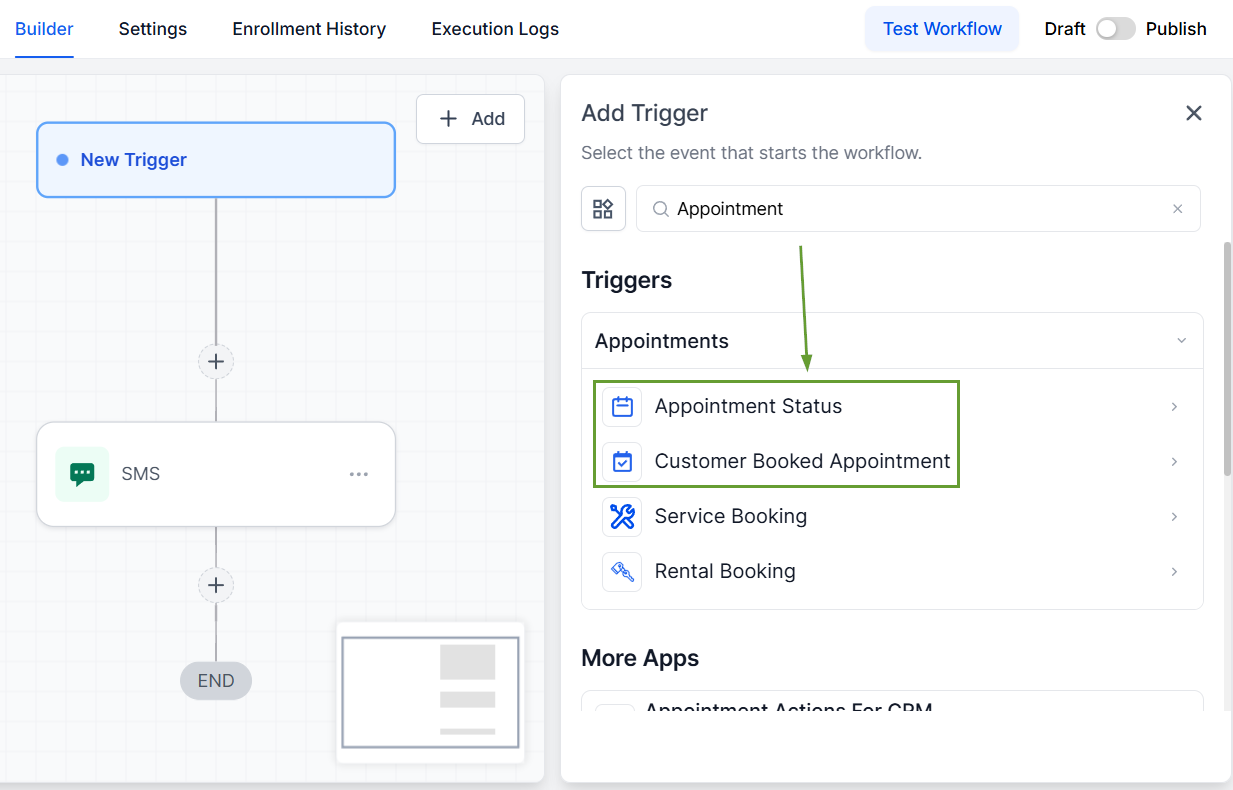Click the Appointment Status calendar icon
Viewport: 1233px width, 790px height.
[622, 406]
